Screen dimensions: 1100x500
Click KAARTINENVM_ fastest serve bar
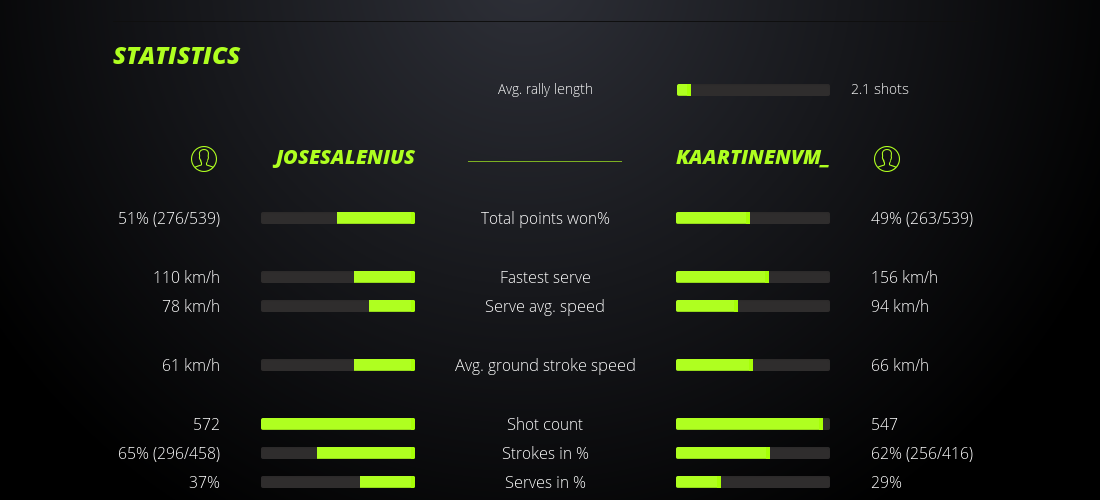click(x=753, y=277)
